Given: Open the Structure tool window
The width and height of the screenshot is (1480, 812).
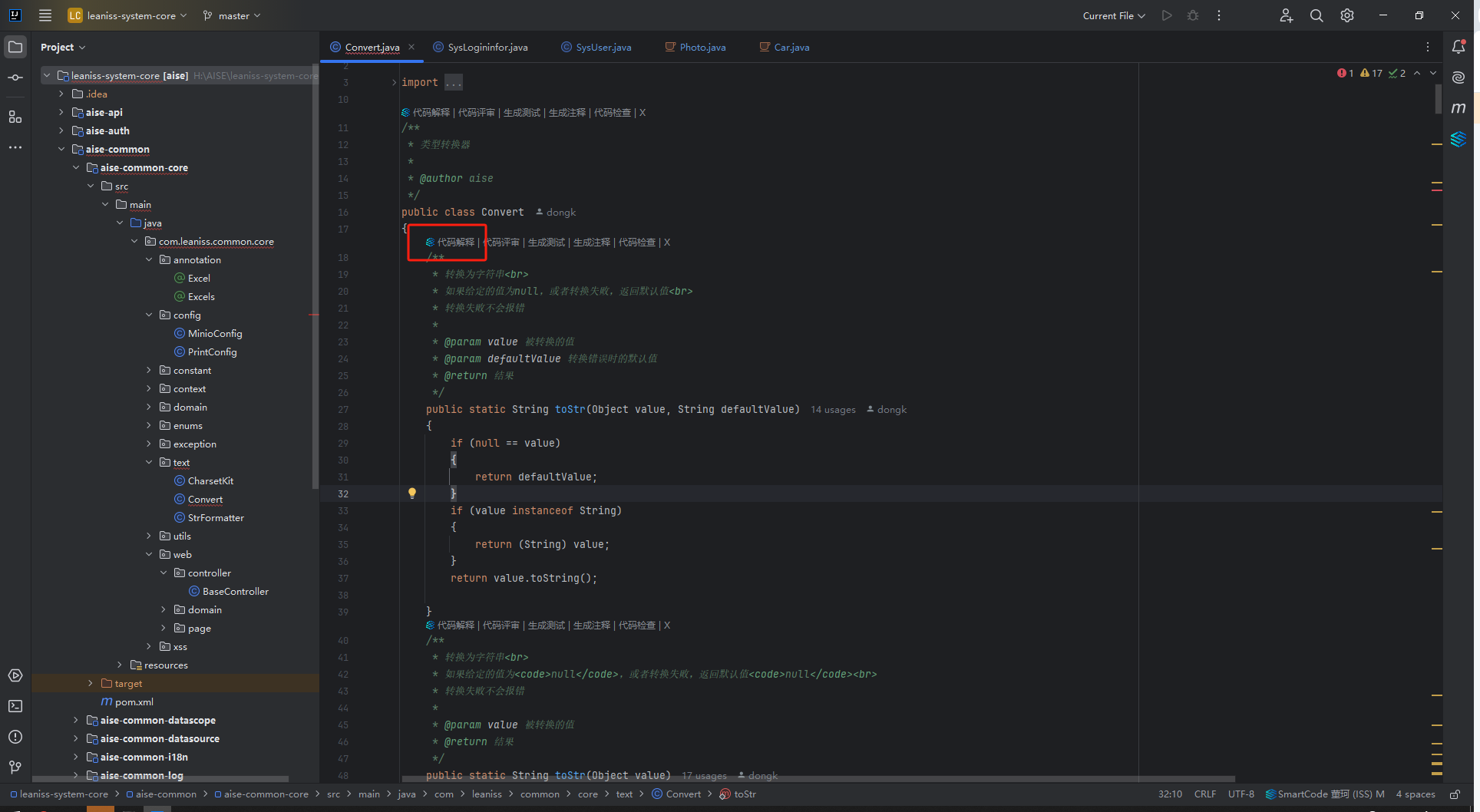Looking at the screenshot, I should coord(15,117).
